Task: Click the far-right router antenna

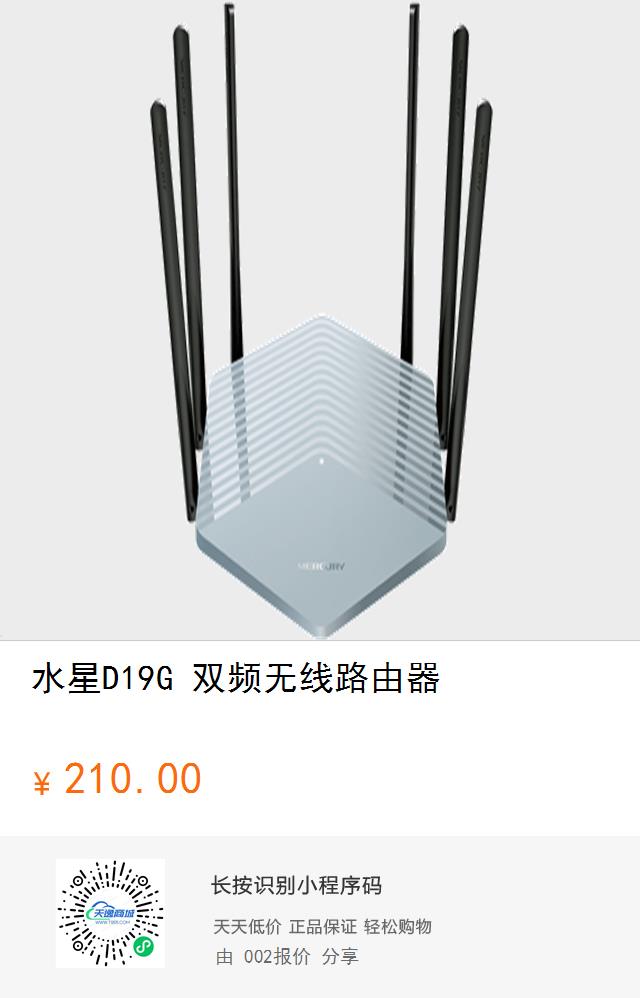Action: (x=470, y=312)
